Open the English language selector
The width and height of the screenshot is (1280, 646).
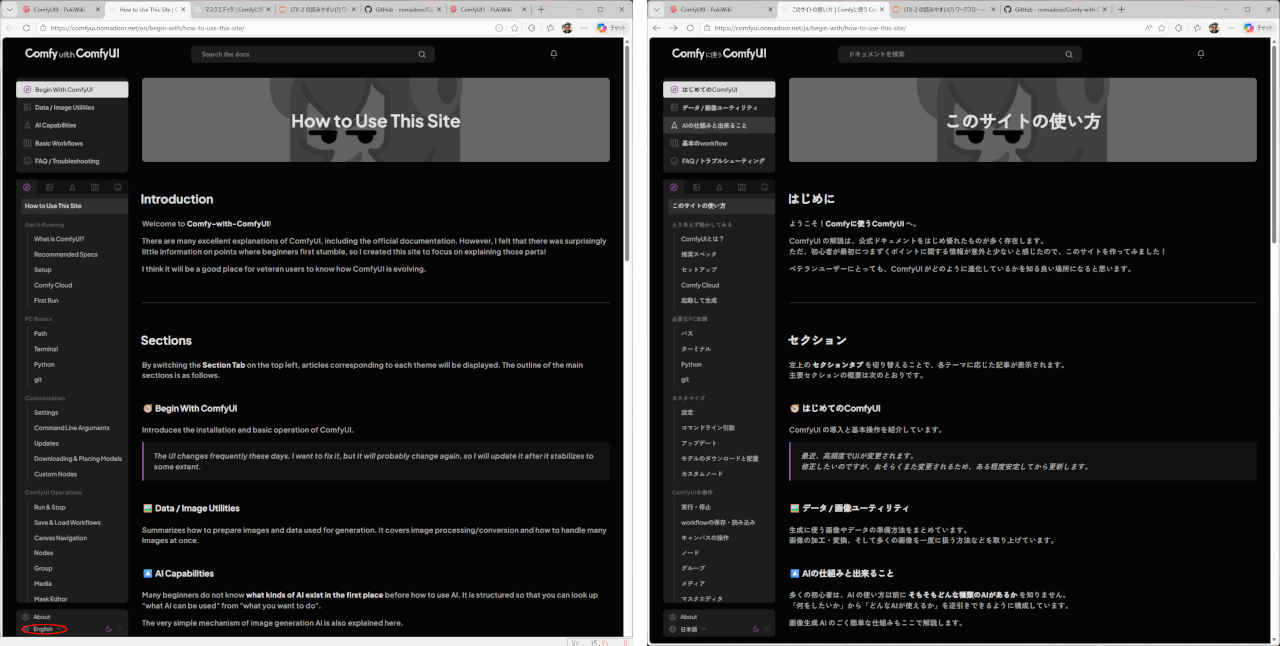[x=44, y=629]
